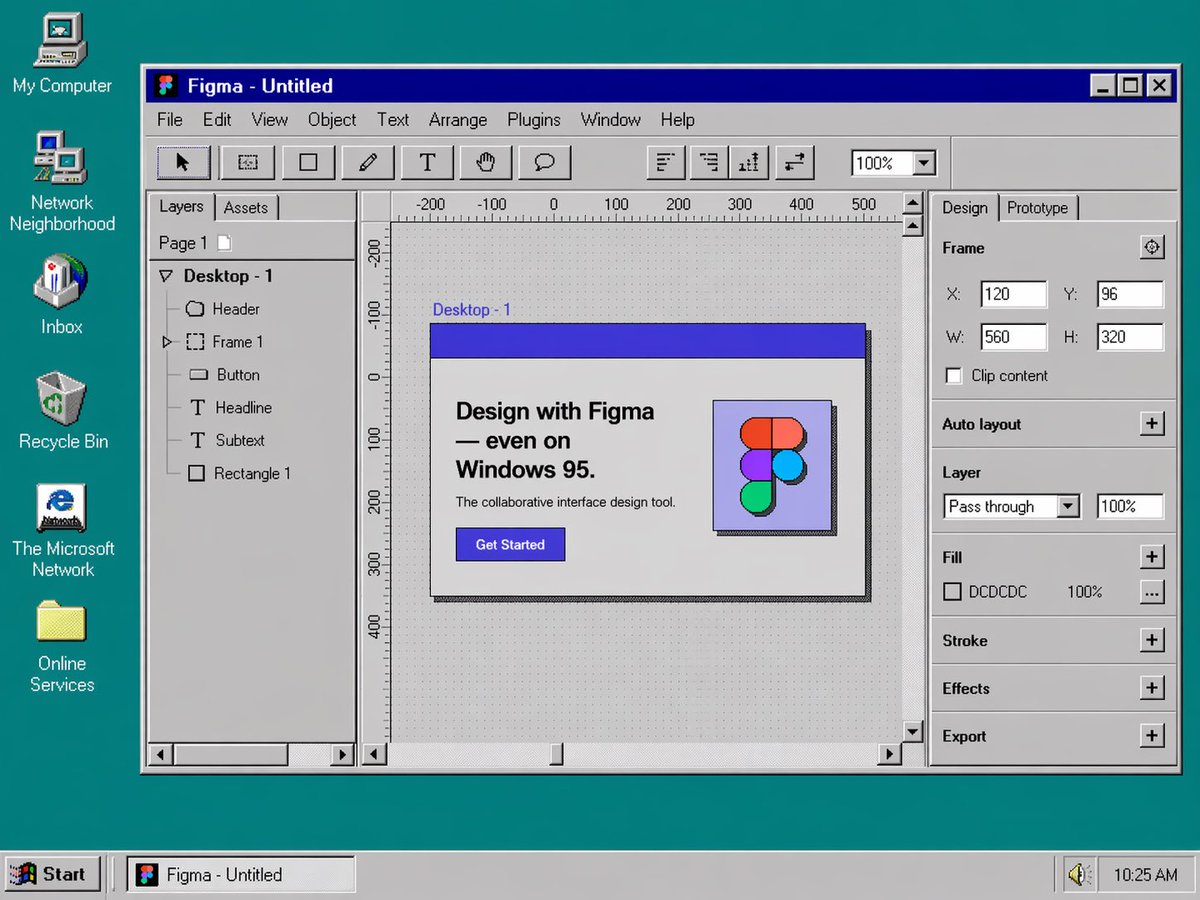Click the H height field showing 320
The height and width of the screenshot is (900, 1200).
[1130, 337]
